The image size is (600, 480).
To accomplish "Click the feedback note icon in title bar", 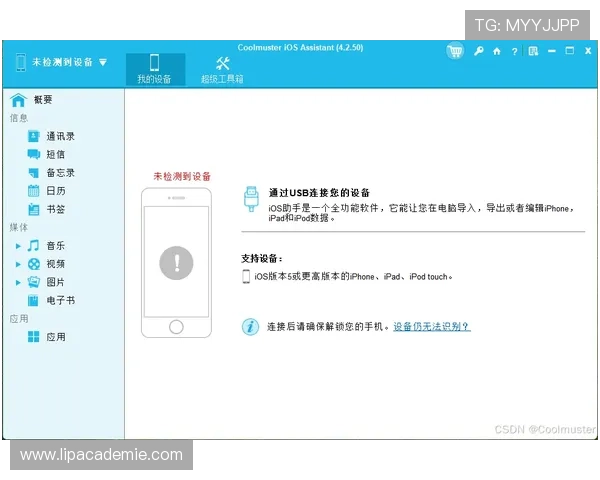I will (533, 51).
